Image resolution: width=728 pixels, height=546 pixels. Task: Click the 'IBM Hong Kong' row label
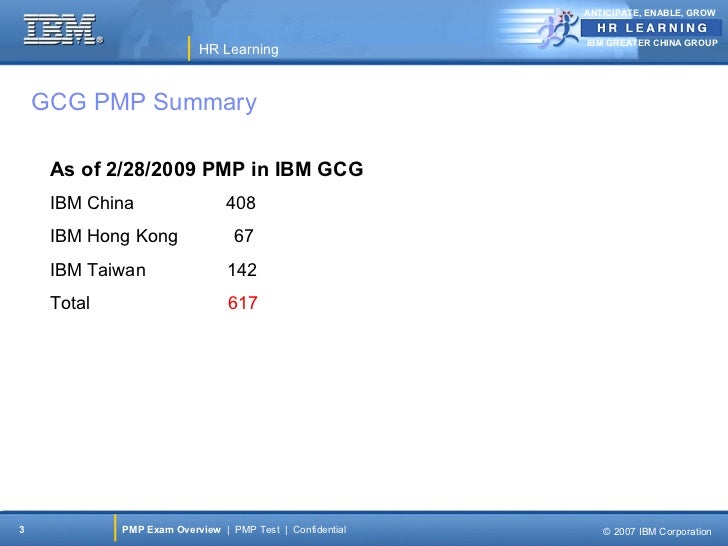tap(114, 236)
